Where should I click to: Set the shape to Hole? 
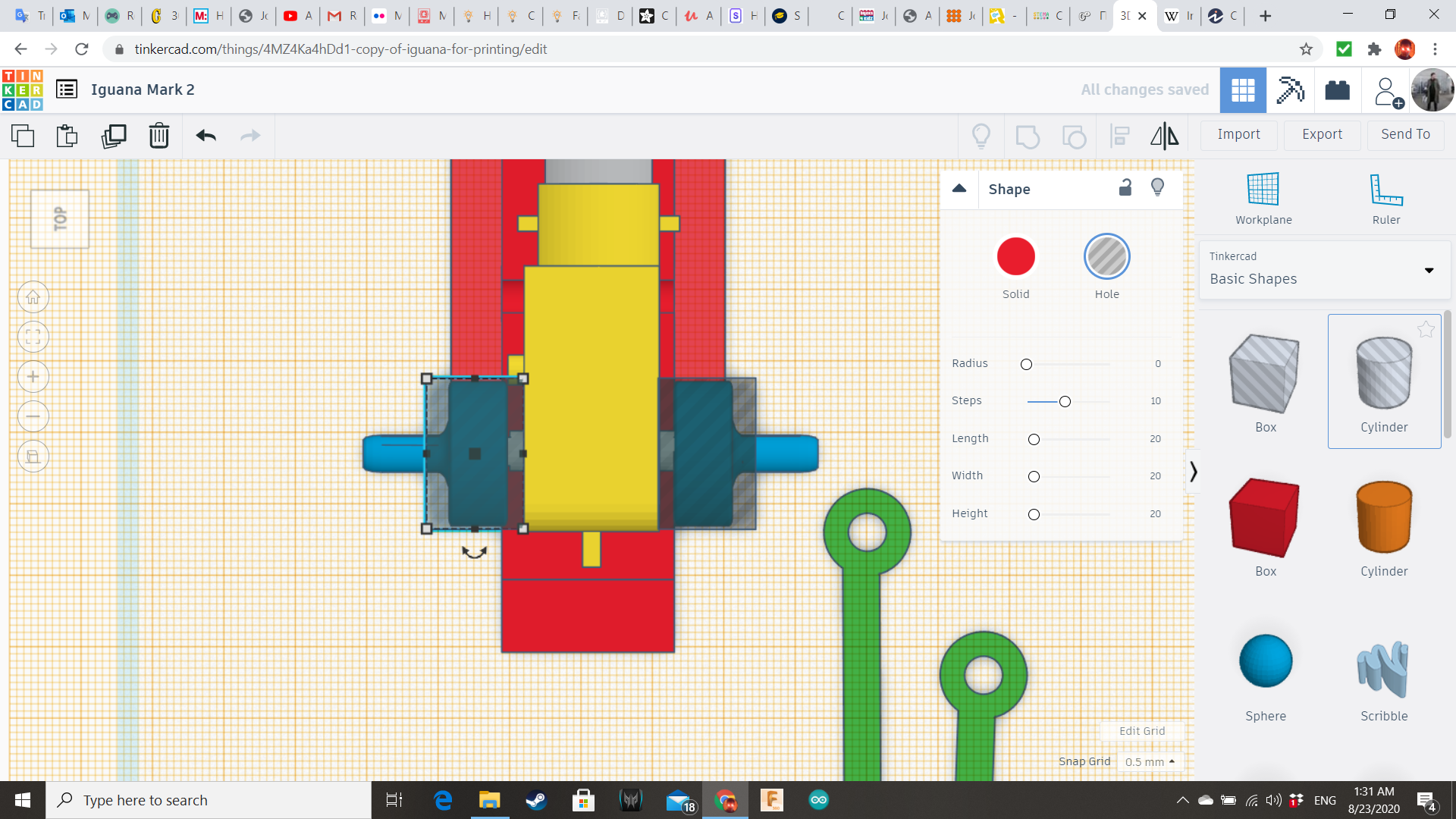tap(1106, 257)
